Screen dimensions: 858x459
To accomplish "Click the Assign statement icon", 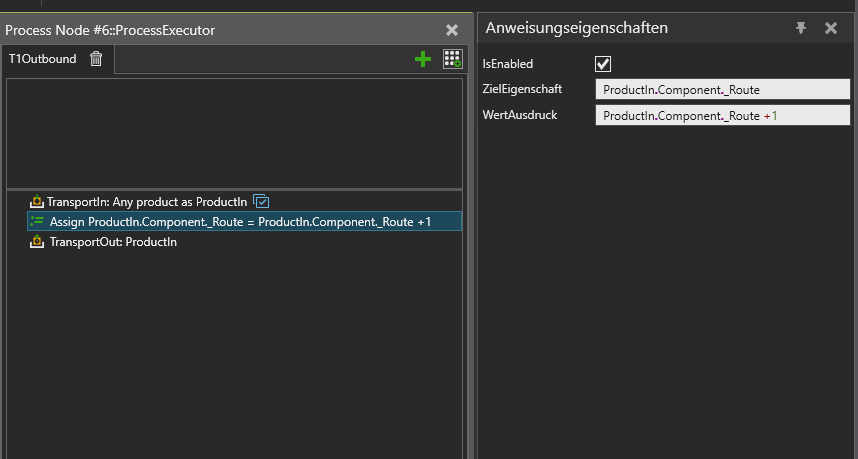I will (37, 222).
